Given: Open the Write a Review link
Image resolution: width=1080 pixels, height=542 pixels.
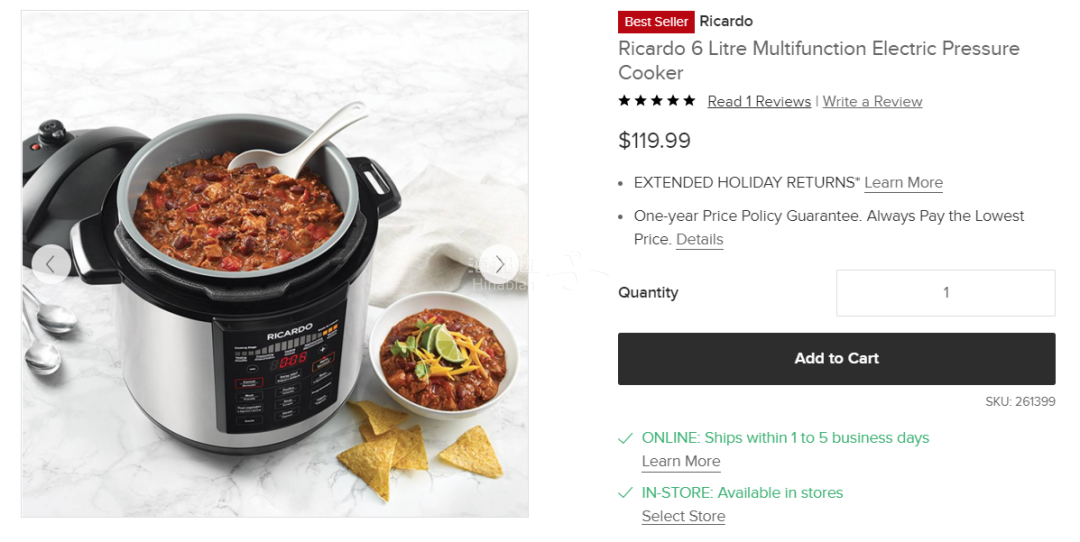Looking at the screenshot, I should click(872, 101).
